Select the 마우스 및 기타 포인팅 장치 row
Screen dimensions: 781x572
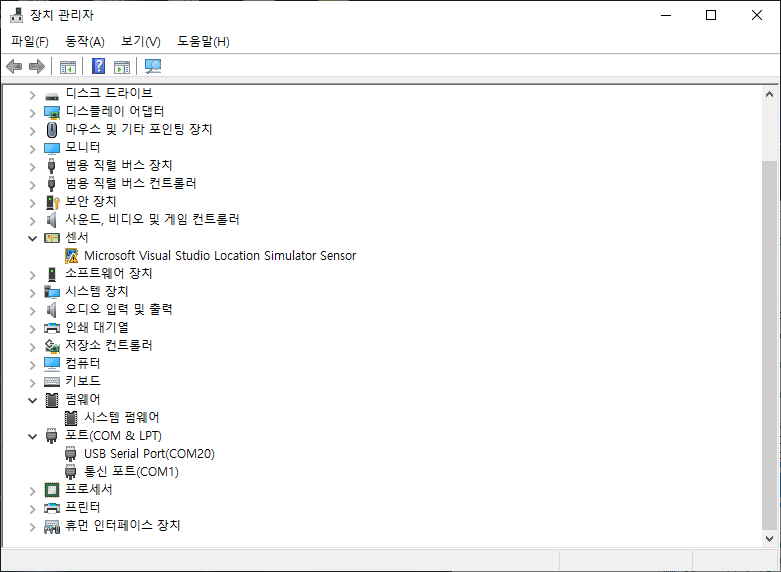pos(139,130)
